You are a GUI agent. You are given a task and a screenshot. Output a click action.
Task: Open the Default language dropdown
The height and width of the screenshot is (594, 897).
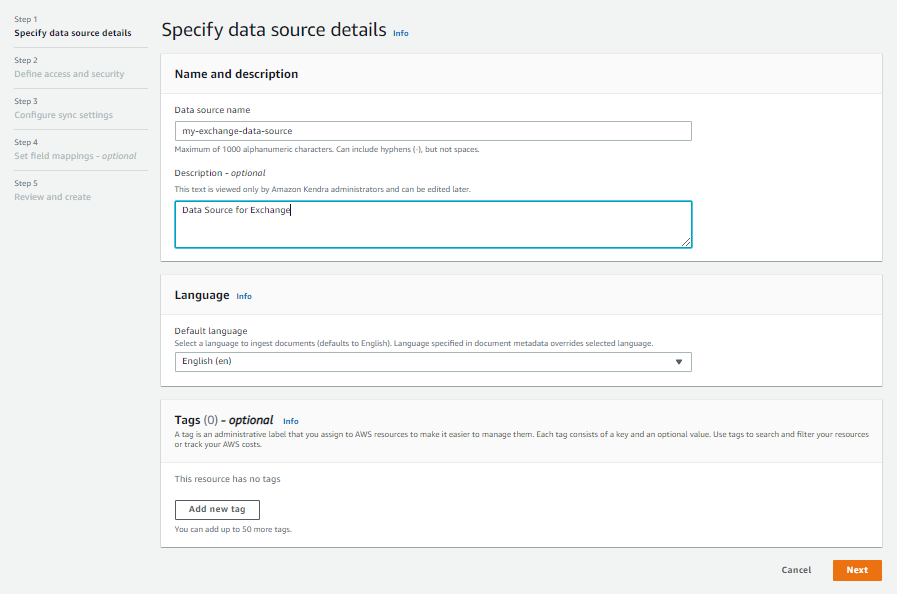point(432,361)
